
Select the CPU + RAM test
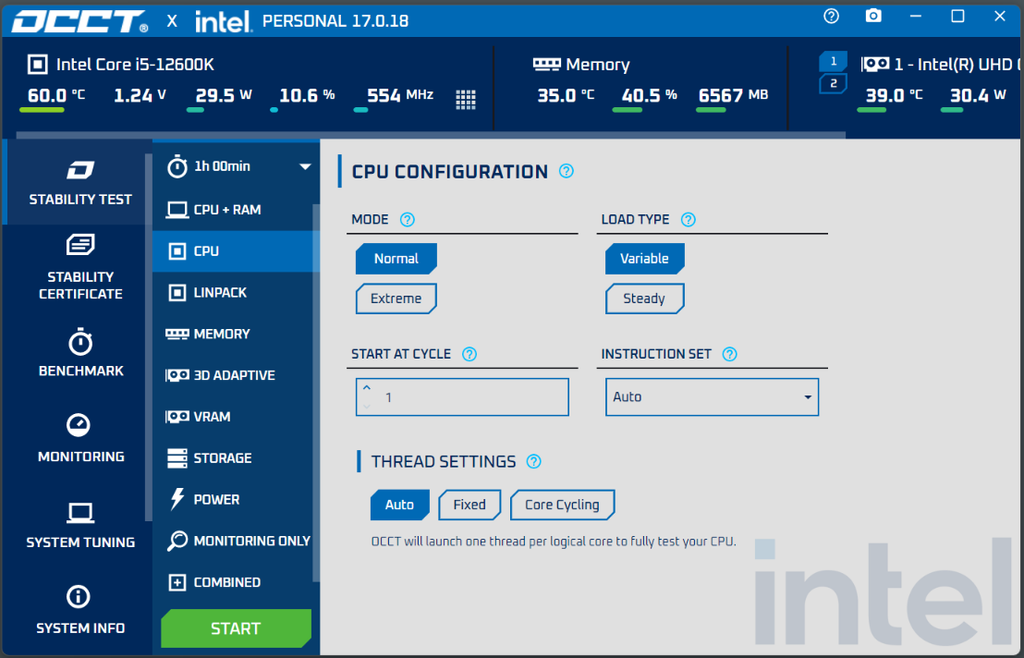(x=232, y=210)
